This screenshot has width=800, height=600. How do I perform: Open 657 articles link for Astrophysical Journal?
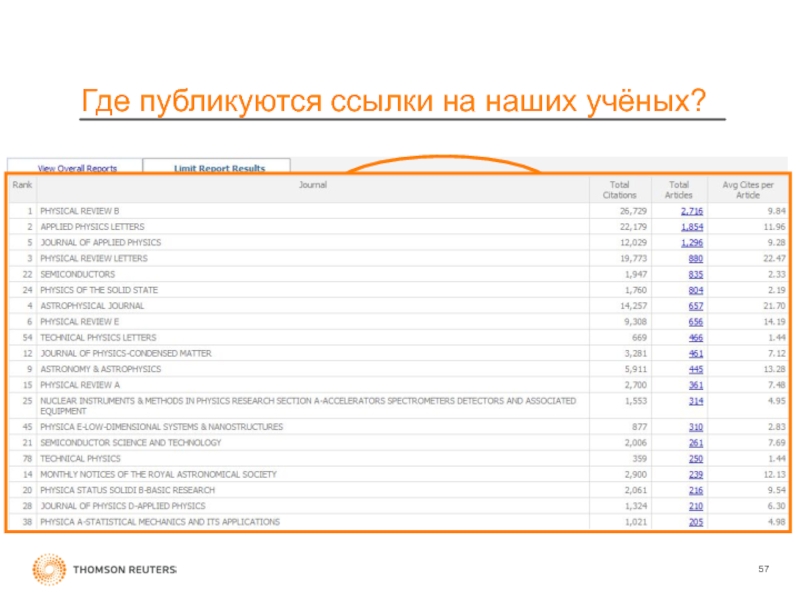695,306
